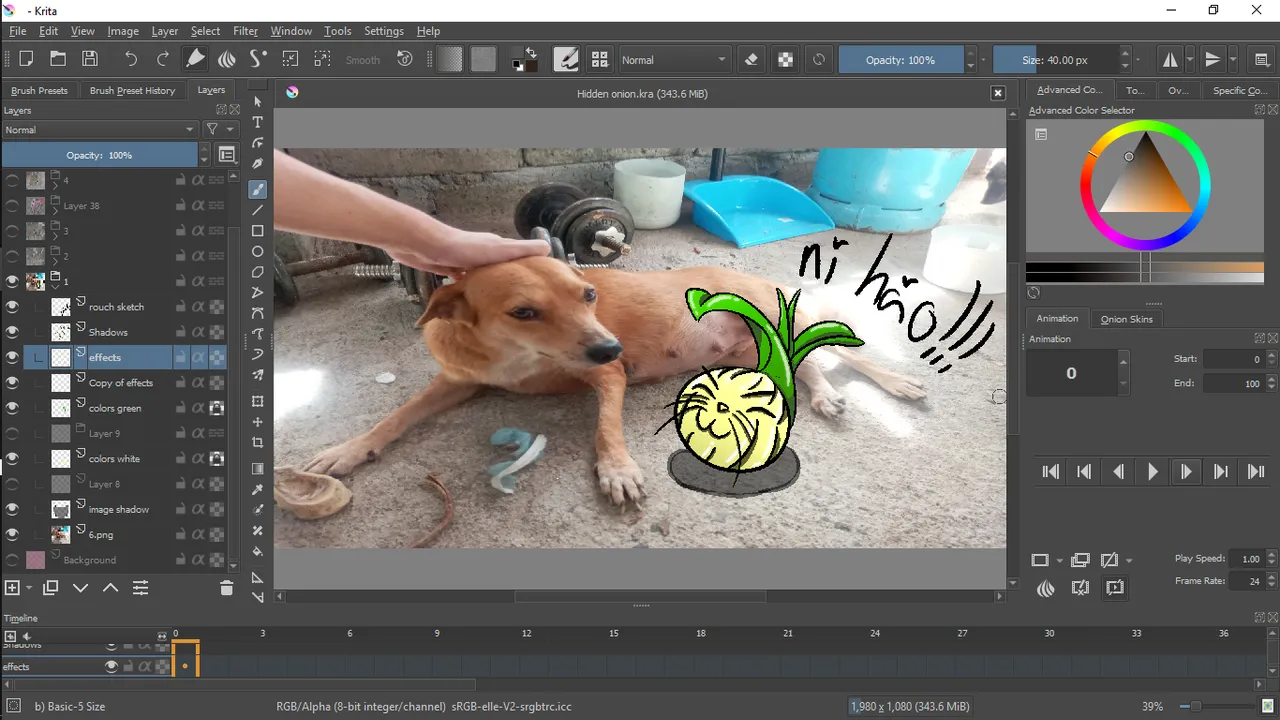This screenshot has height=720, width=1280.
Task: Click the preserve alpha checkerboard icon
Action: (786, 59)
